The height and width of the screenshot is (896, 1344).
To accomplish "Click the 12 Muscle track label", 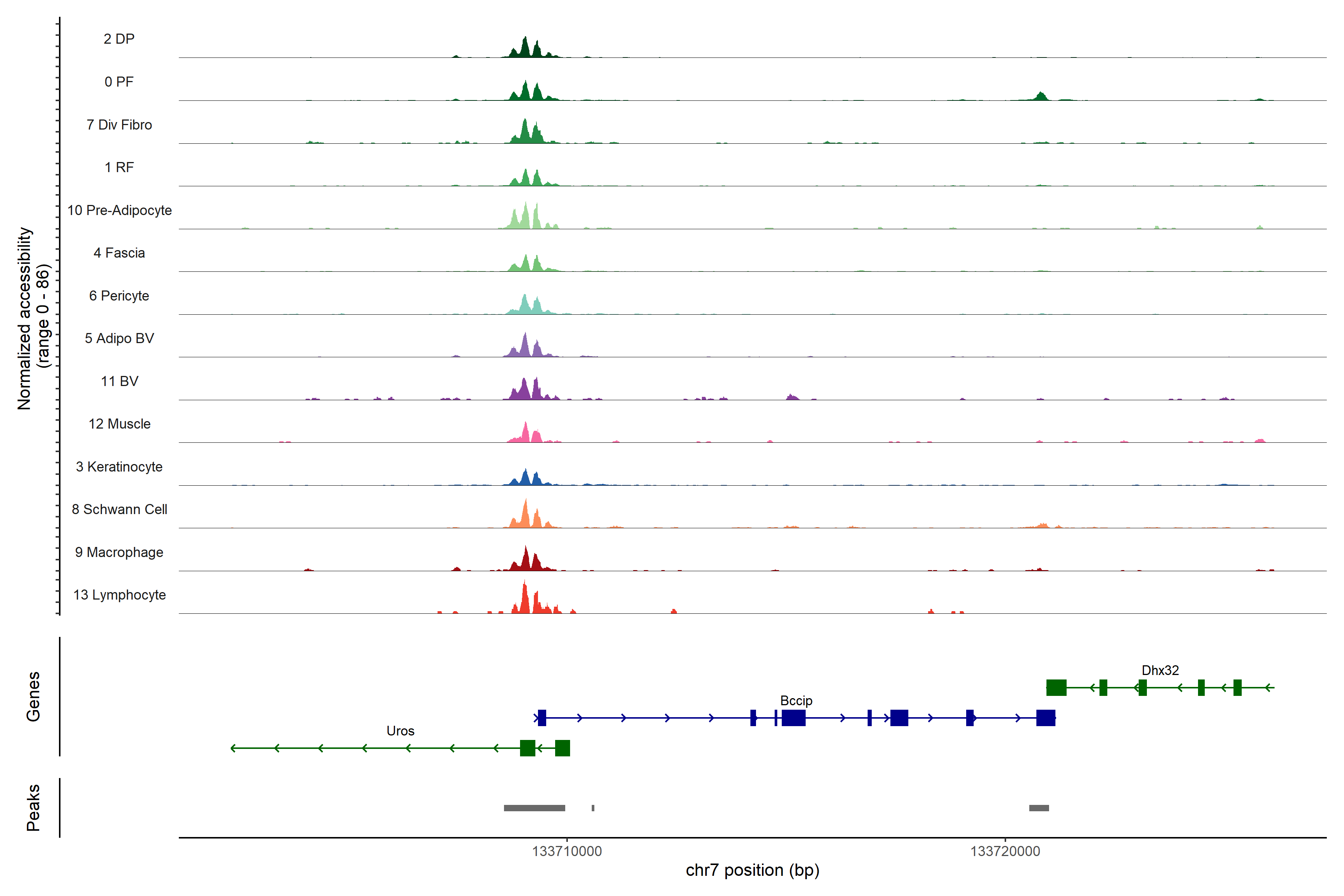I will (x=119, y=424).
